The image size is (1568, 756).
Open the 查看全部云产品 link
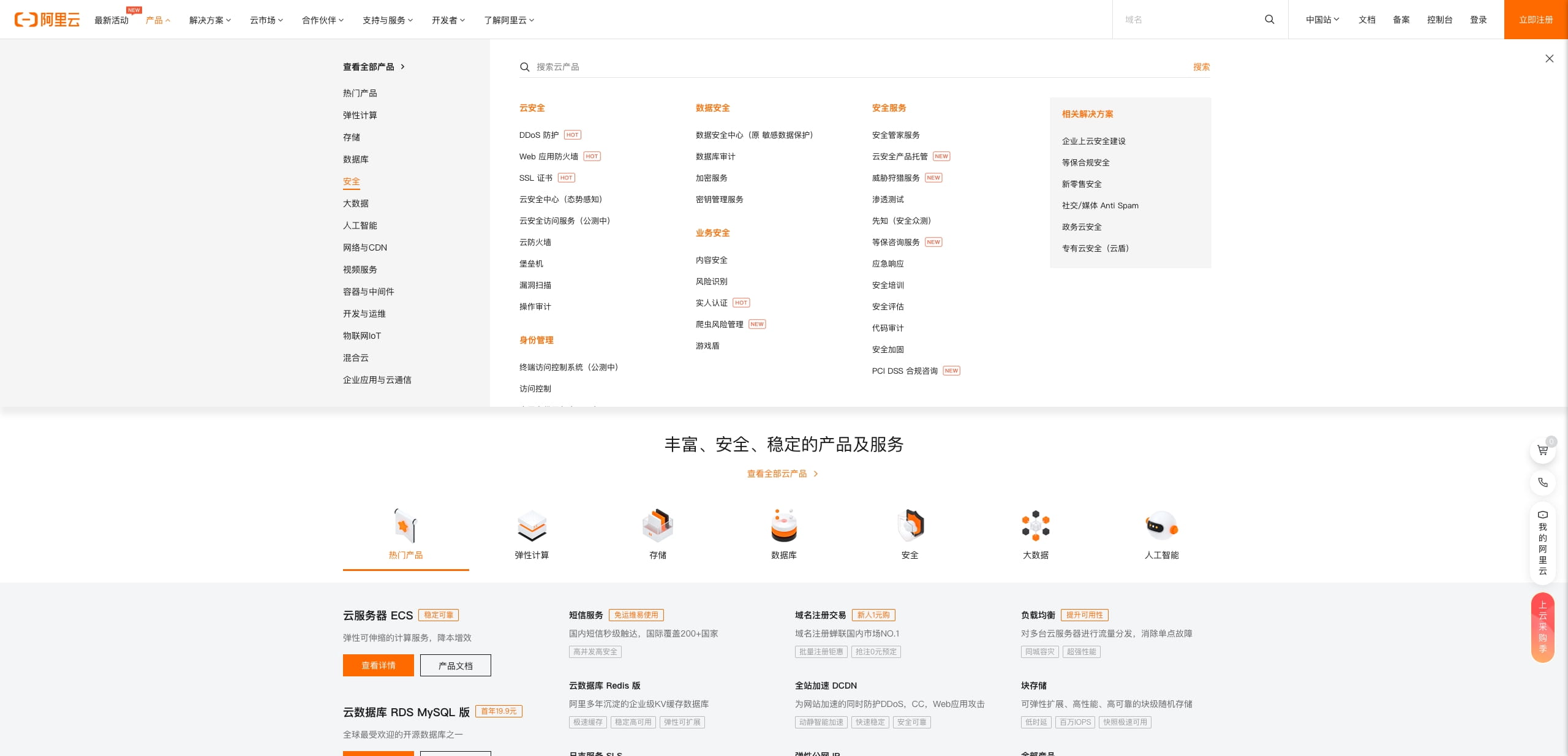783,474
